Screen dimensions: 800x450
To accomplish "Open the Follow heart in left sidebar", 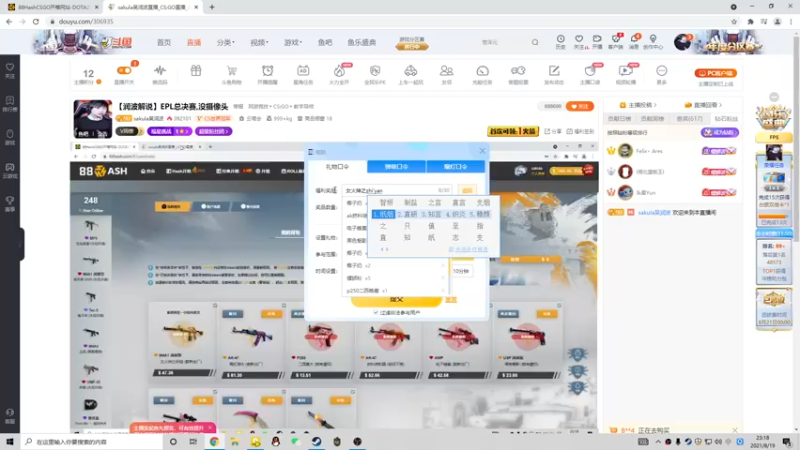I will pyautogui.click(x=10, y=70).
